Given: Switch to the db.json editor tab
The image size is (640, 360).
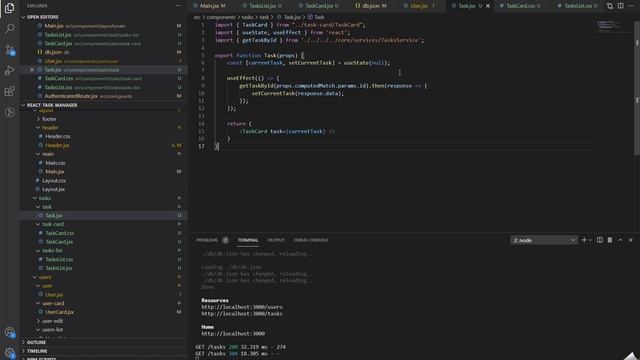Looking at the screenshot, I should pos(373,6).
